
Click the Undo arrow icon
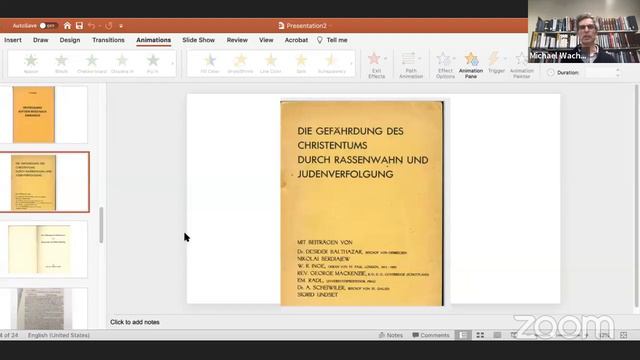[x=91, y=26]
